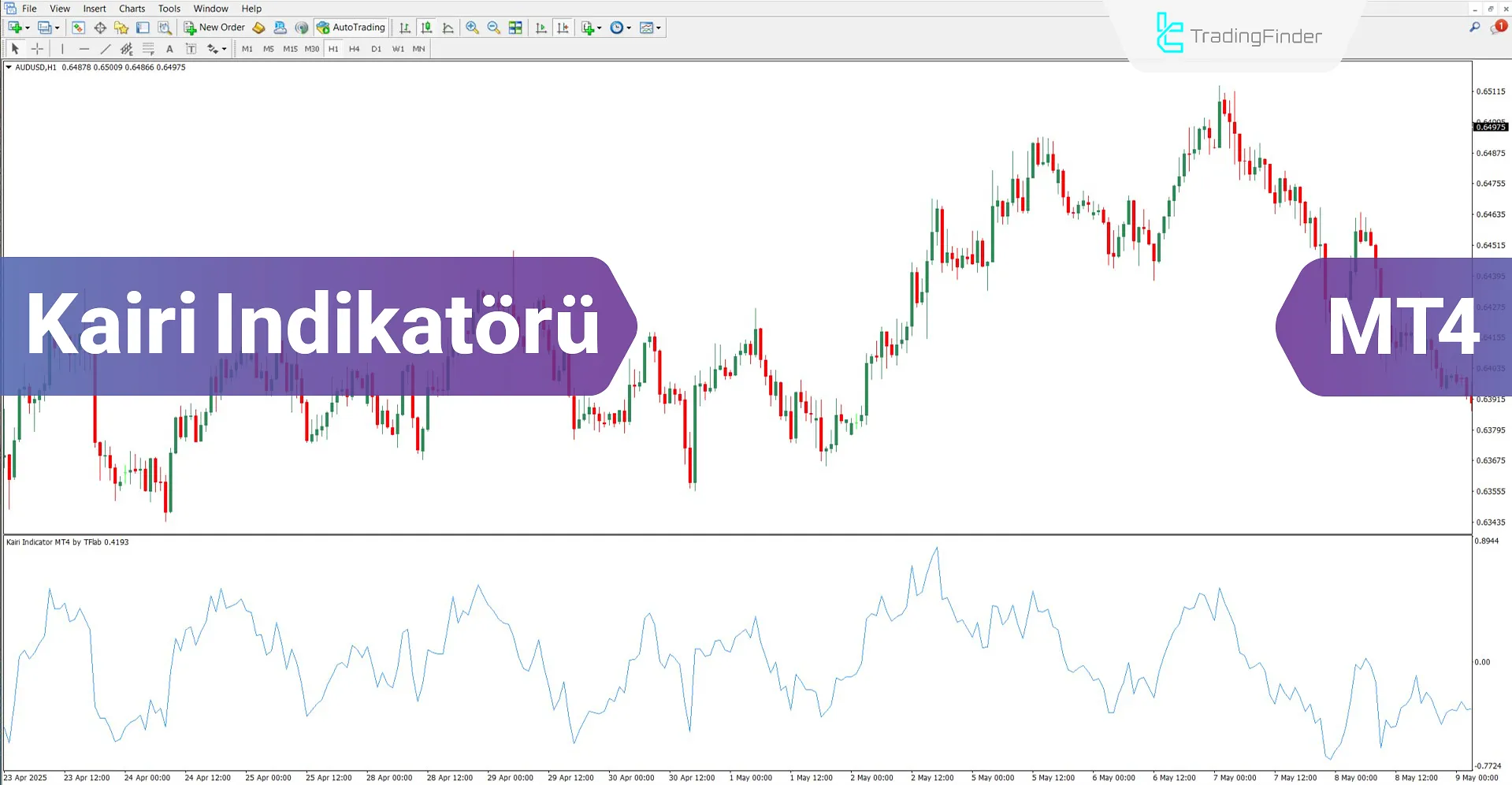Add a Text label to the chart

coord(191,48)
